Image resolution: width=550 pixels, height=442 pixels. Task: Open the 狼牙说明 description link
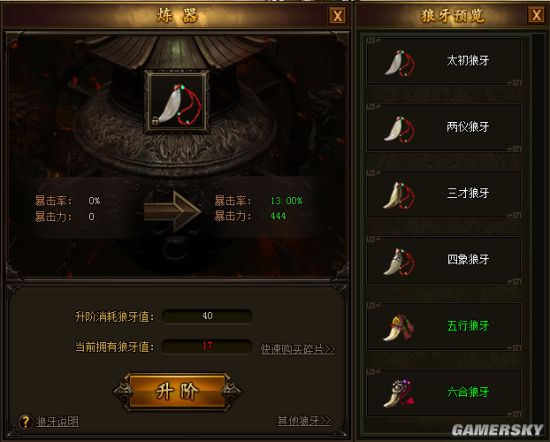pos(57,422)
